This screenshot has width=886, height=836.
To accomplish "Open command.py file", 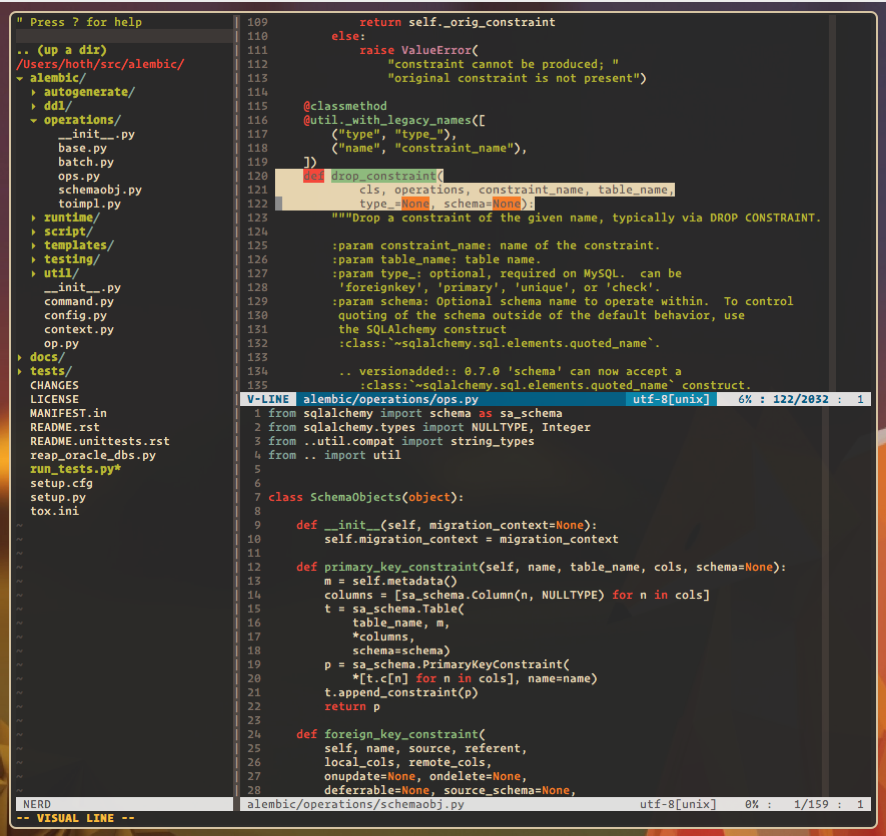I will 79,302.
